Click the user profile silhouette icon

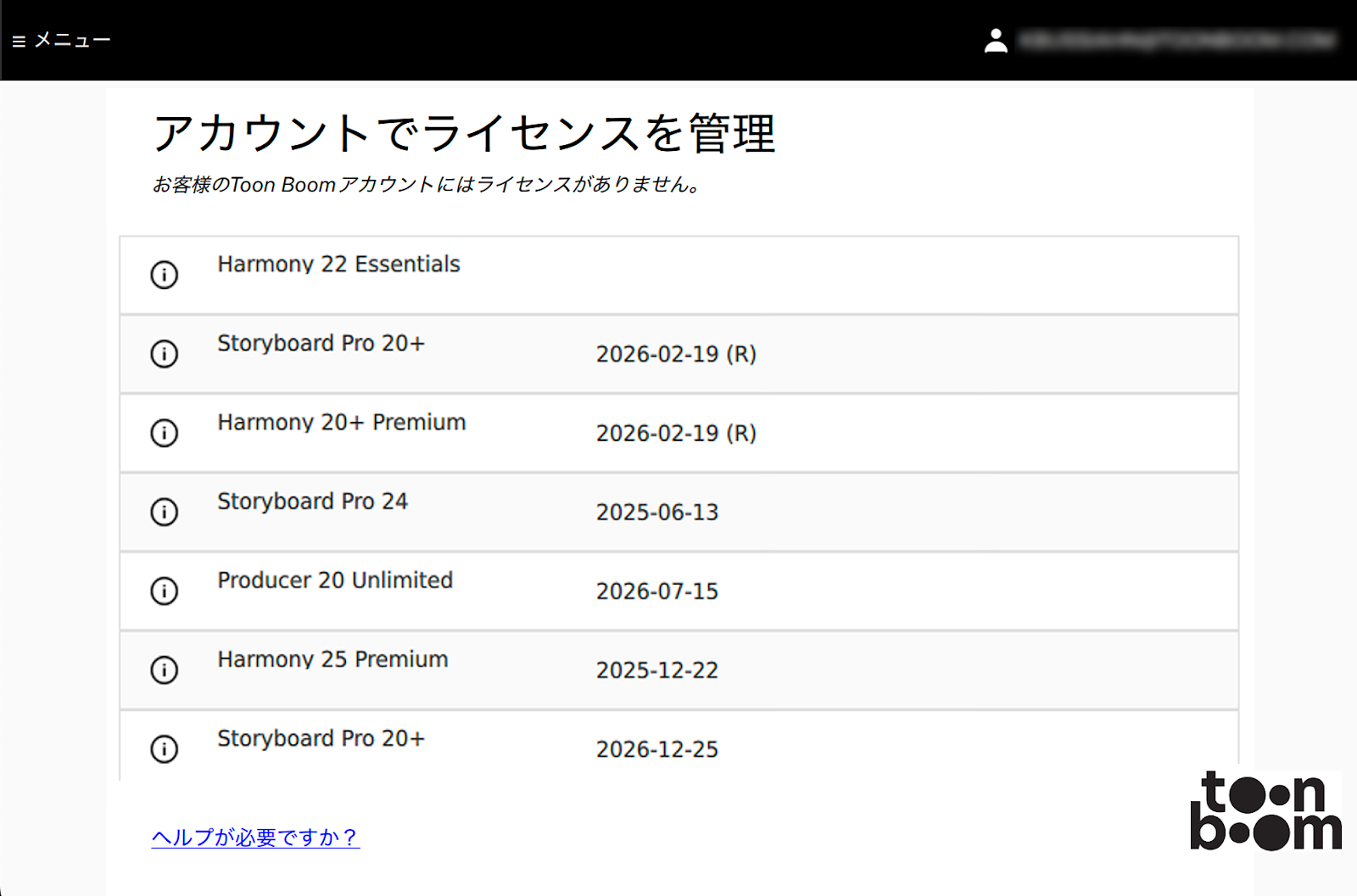[x=996, y=41]
